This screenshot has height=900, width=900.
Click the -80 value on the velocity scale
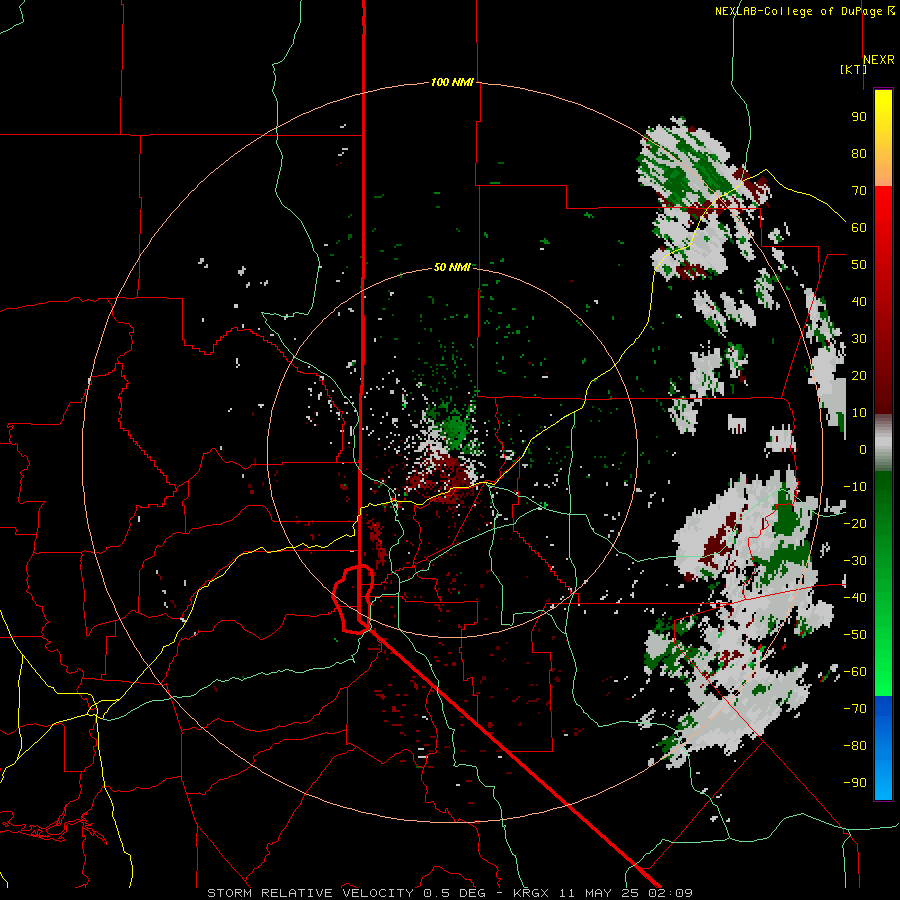tap(855, 746)
